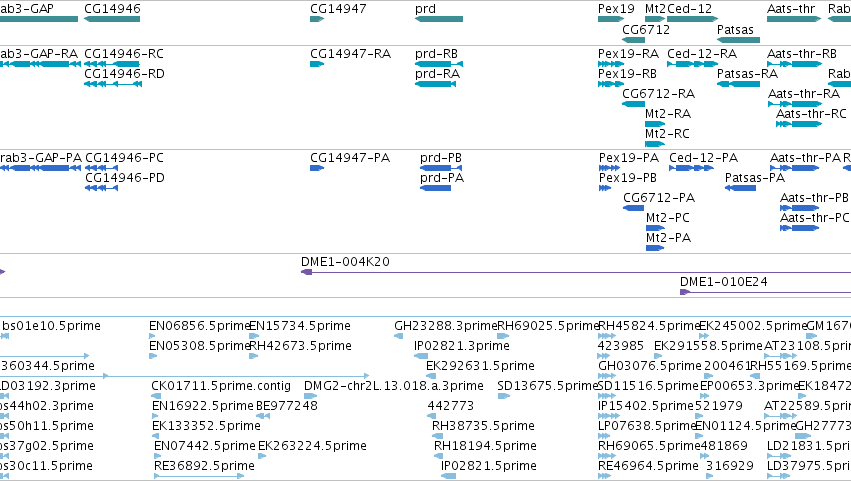Select BAC clone DME1-004K20
The height and width of the screenshot is (481, 851).
click(x=576, y=272)
